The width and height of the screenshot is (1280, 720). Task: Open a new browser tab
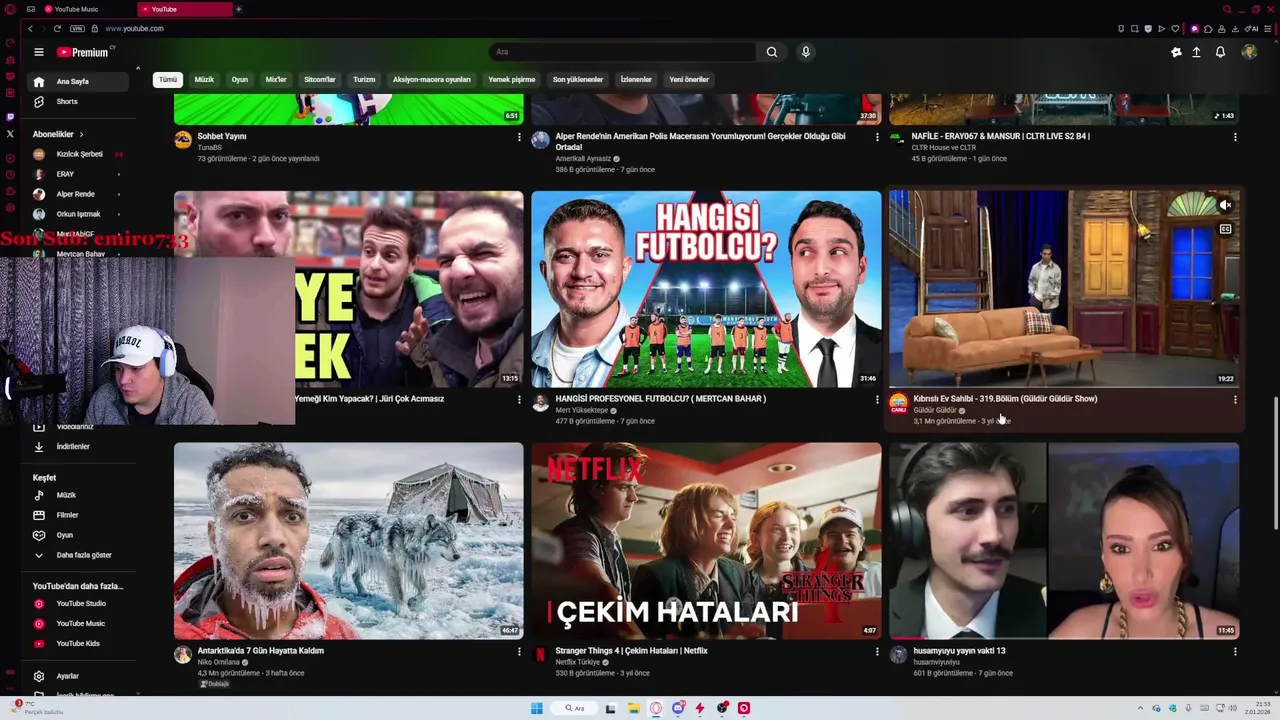click(238, 9)
